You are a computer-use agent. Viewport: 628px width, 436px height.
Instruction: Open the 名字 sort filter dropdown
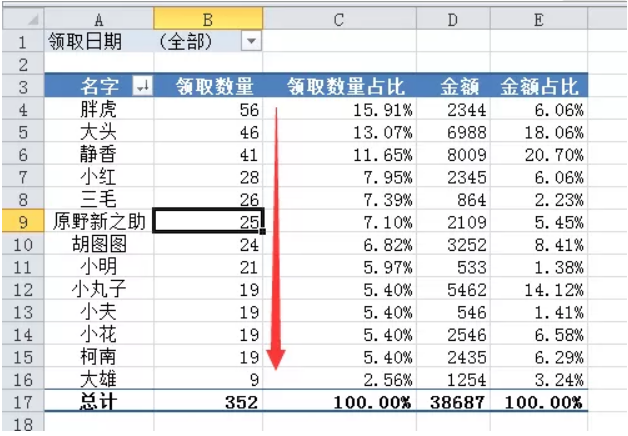pos(142,85)
